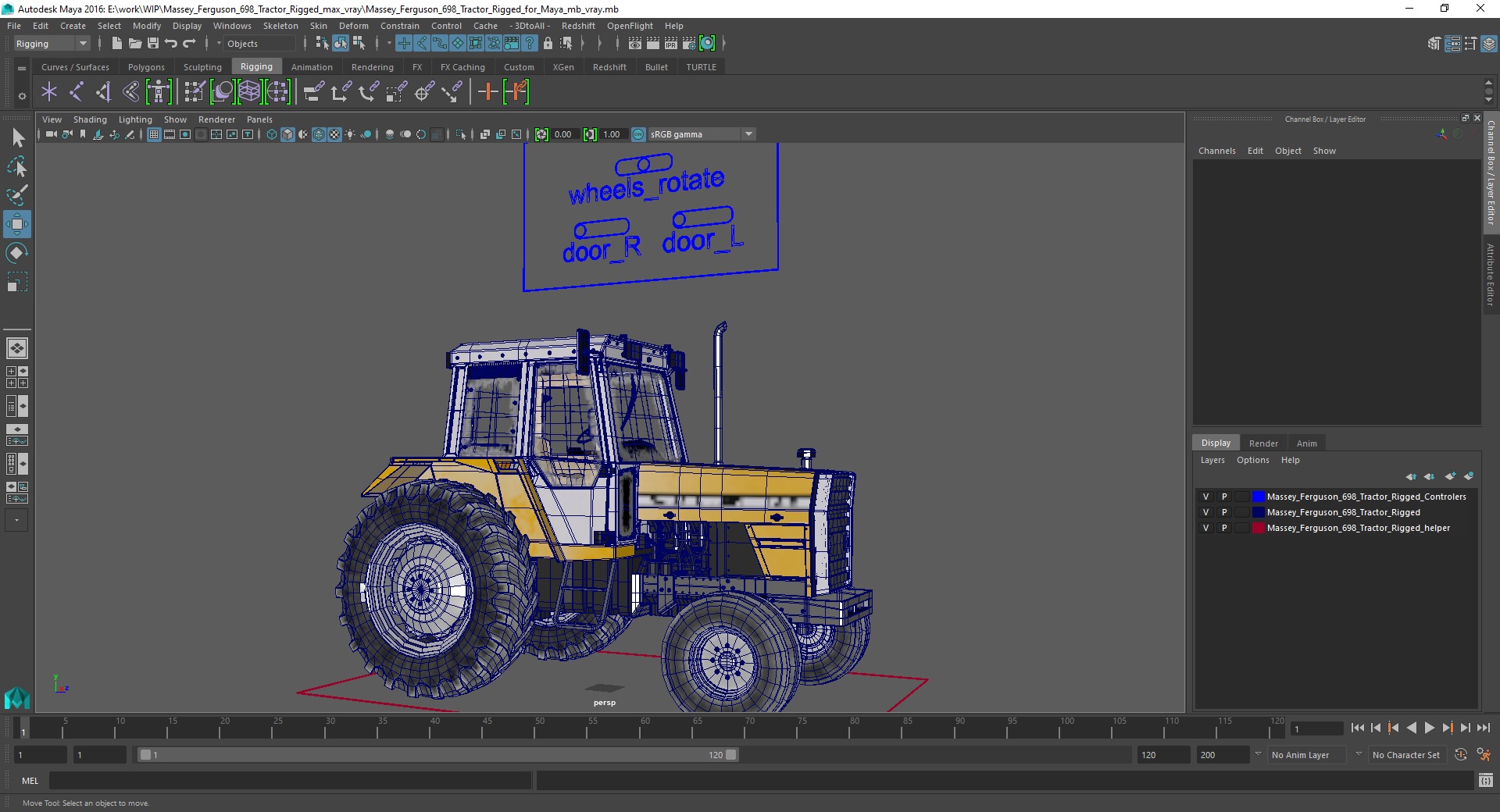The image size is (1500, 812).
Task: Toggle visibility of Rigged_helper layer
Action: [1205, 528]
